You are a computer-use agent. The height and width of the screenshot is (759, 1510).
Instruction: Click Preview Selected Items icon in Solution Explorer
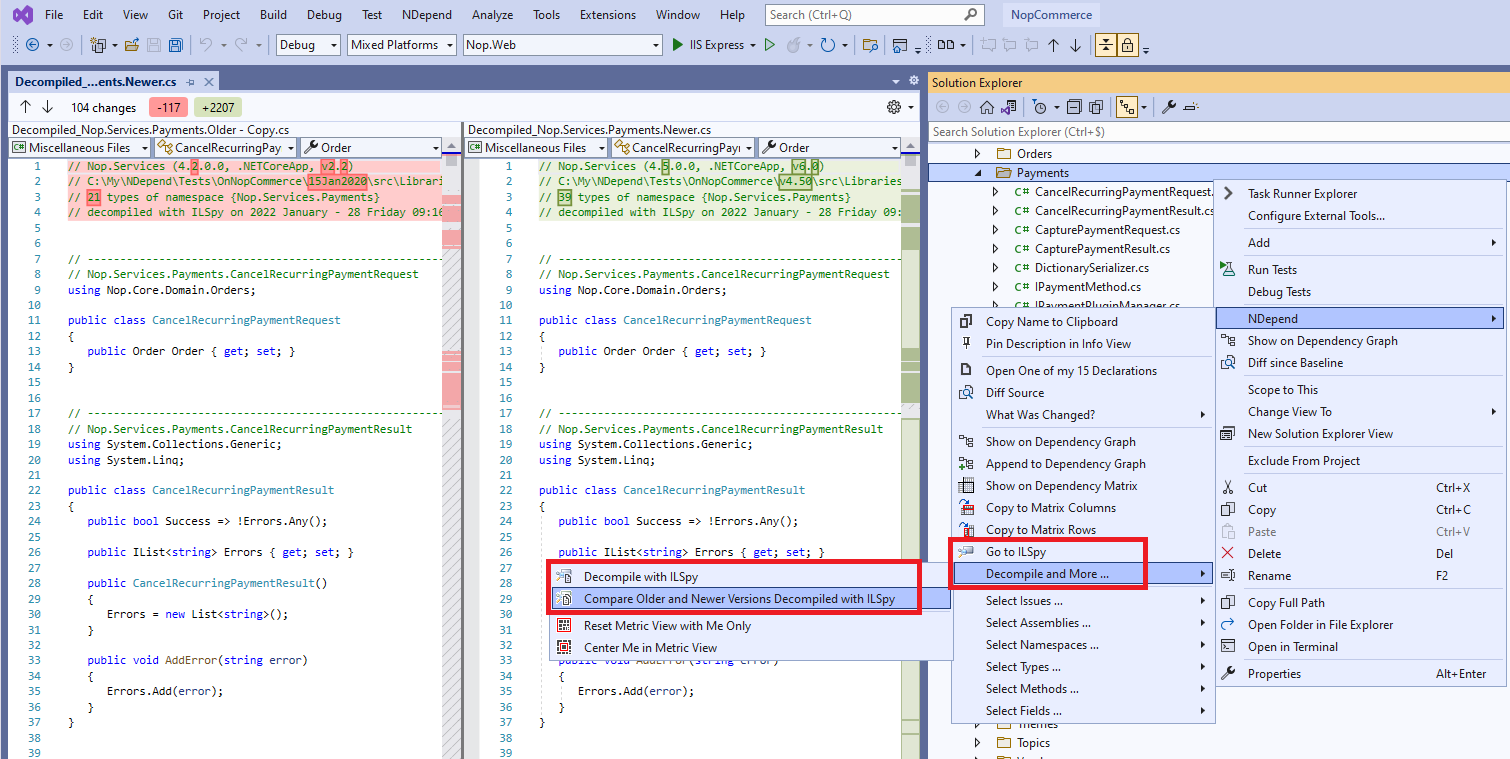(1191, 107)
